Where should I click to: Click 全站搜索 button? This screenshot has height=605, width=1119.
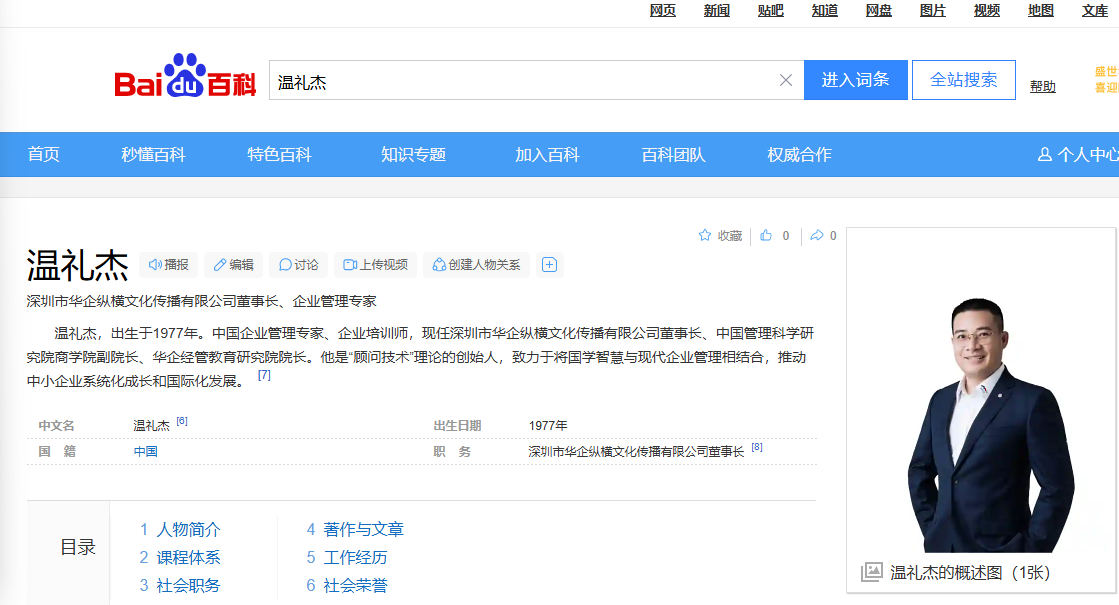coord(963,80)
